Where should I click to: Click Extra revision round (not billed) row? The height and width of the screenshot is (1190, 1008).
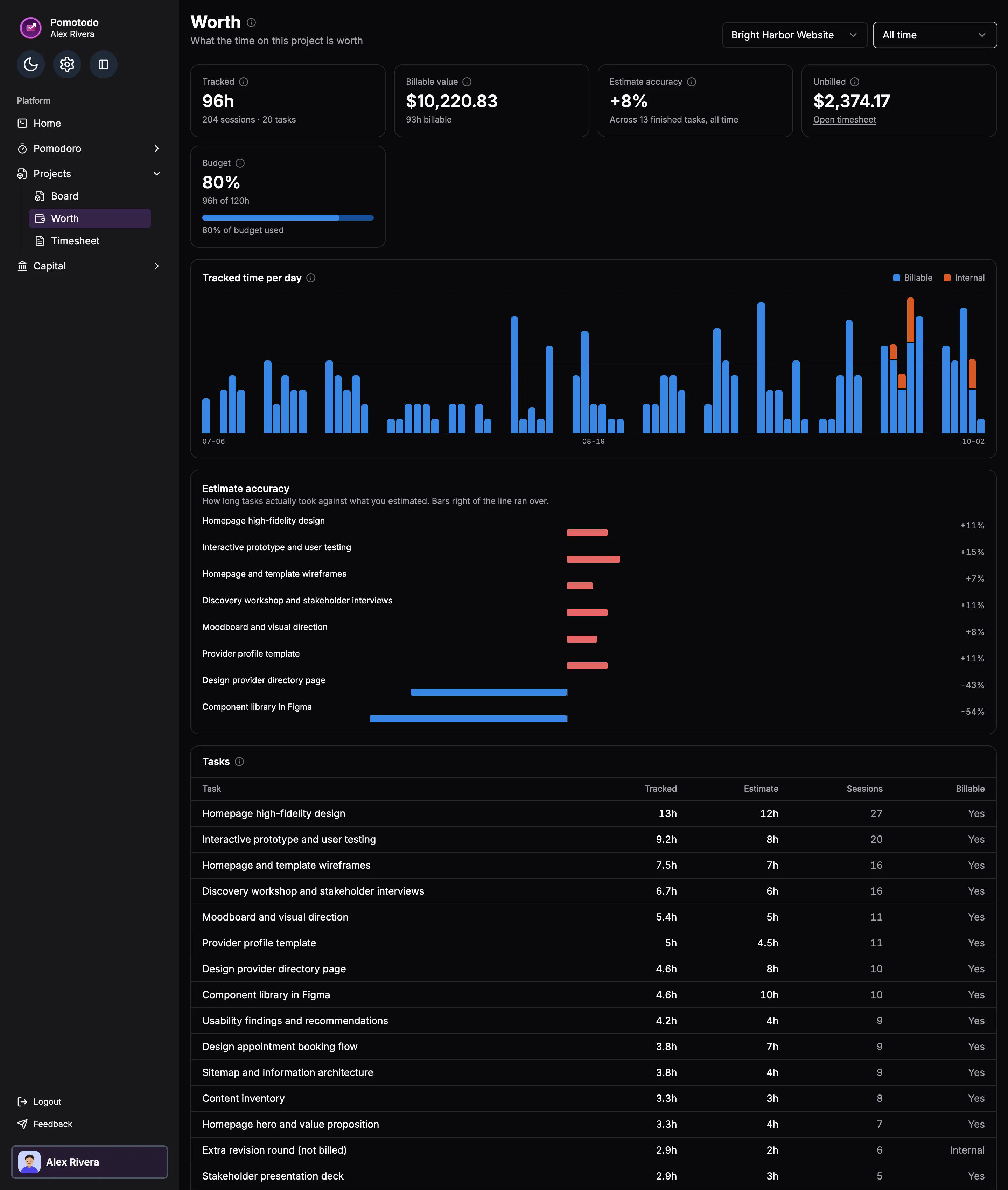(593, 1150)
